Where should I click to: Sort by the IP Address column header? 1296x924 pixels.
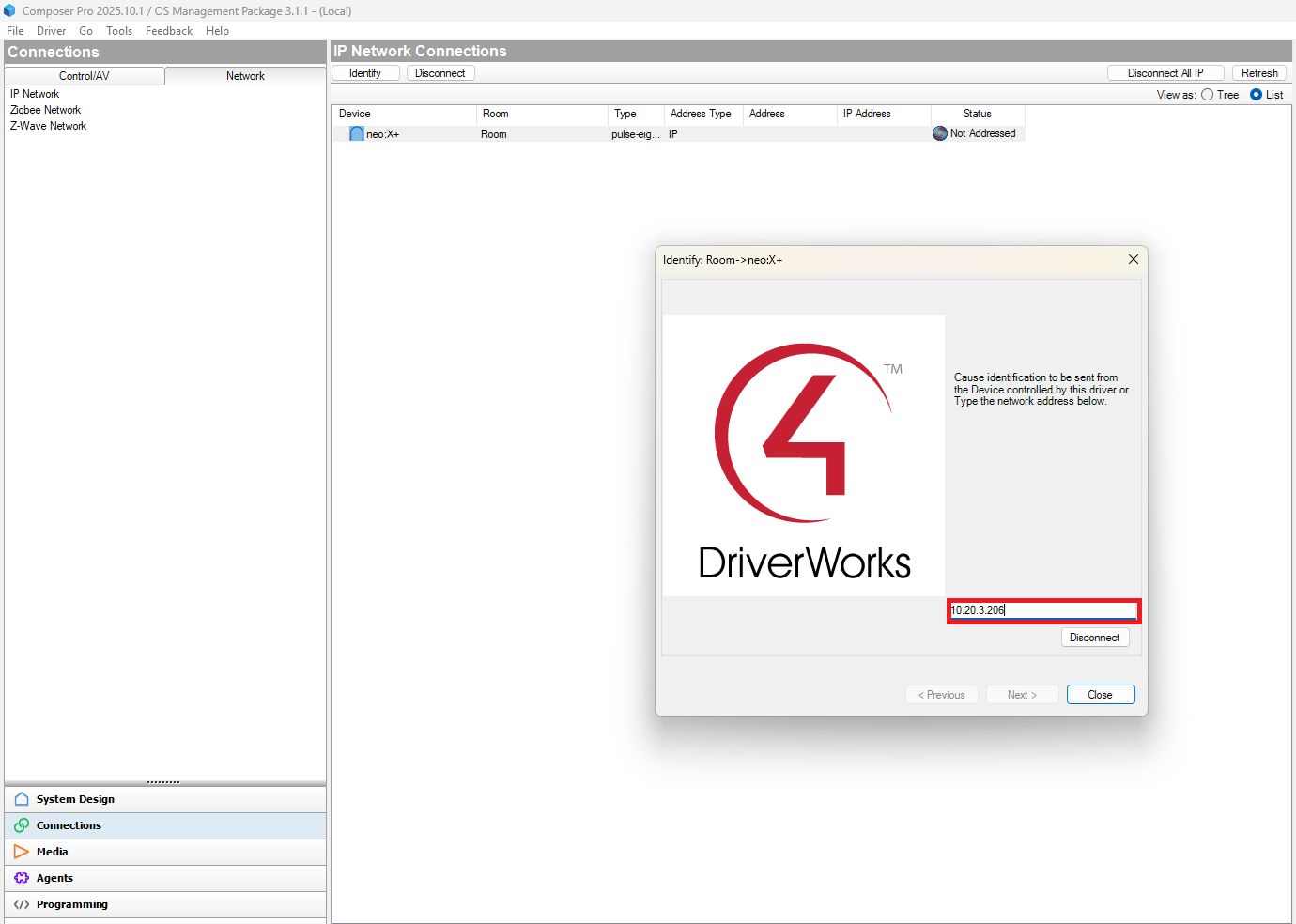click(884, 114)
